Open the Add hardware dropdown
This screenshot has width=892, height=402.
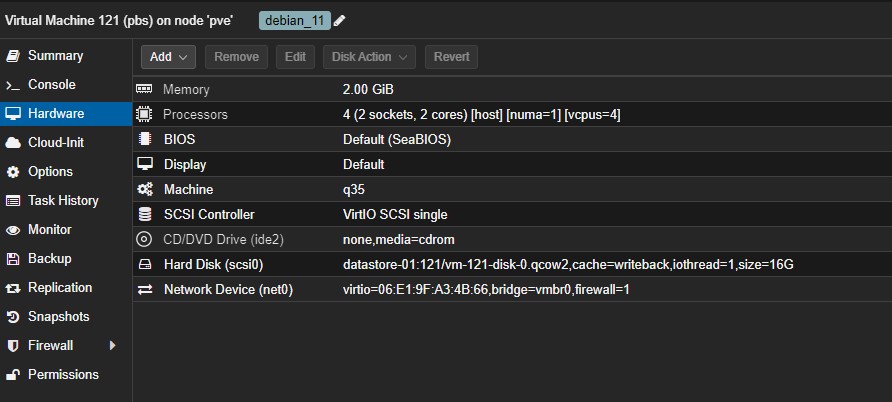[x=168, y=57]
